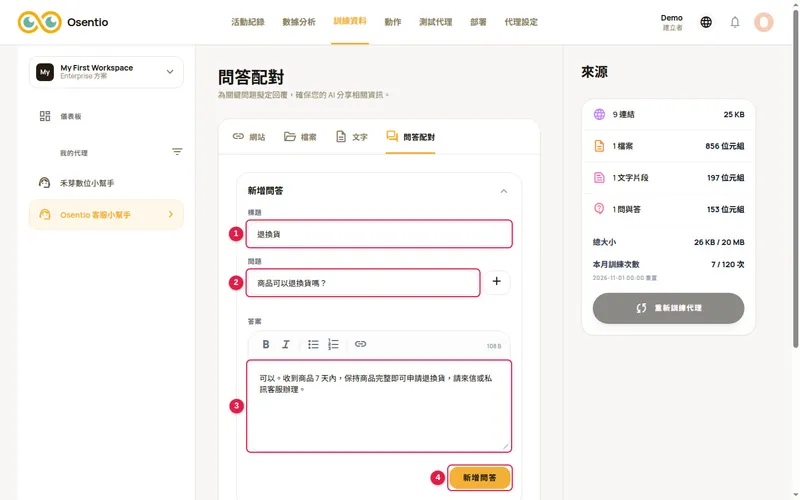Viewport: 800px width, 500px height.
Task: Insert a bulleted list
Action: (313, 344)
